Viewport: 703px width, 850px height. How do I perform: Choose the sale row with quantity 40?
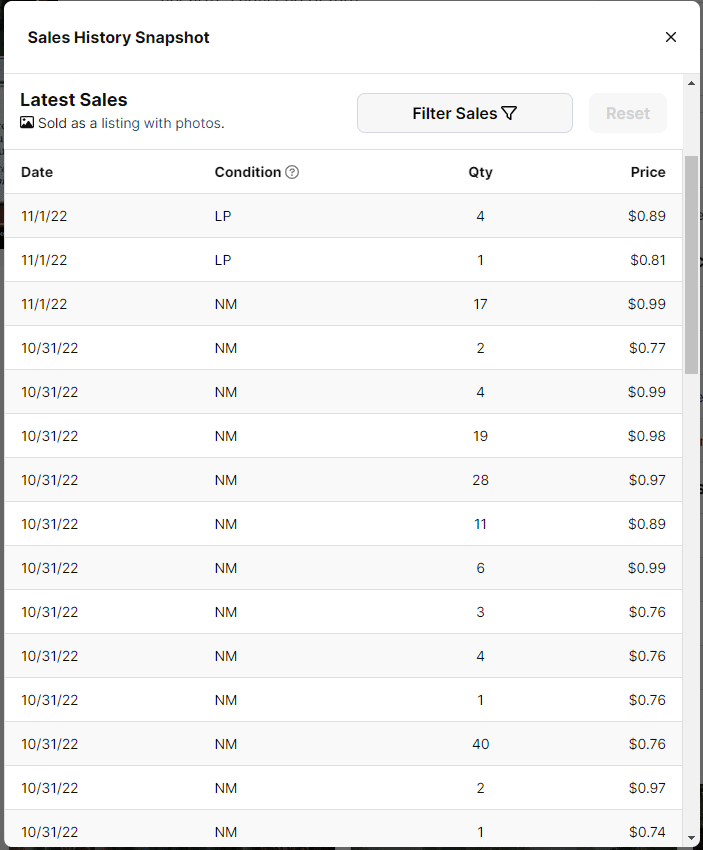[343, 744]
